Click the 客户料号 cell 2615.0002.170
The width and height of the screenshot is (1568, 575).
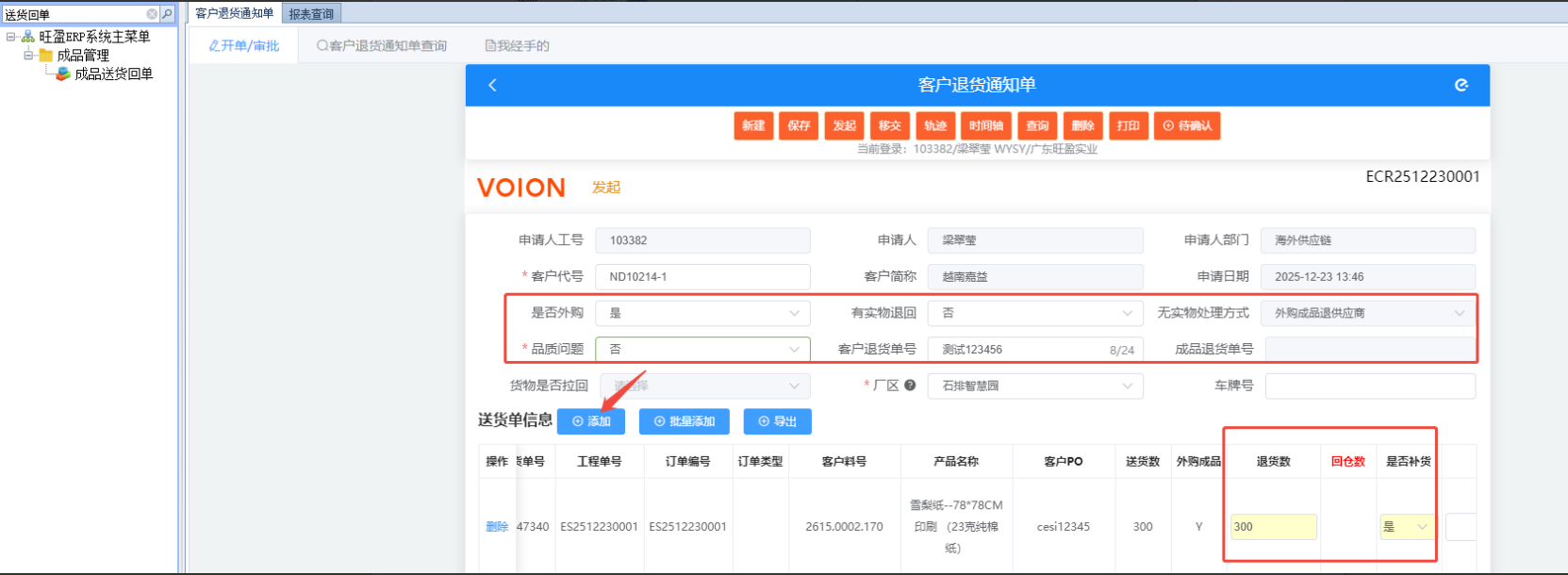pos(844,527)
